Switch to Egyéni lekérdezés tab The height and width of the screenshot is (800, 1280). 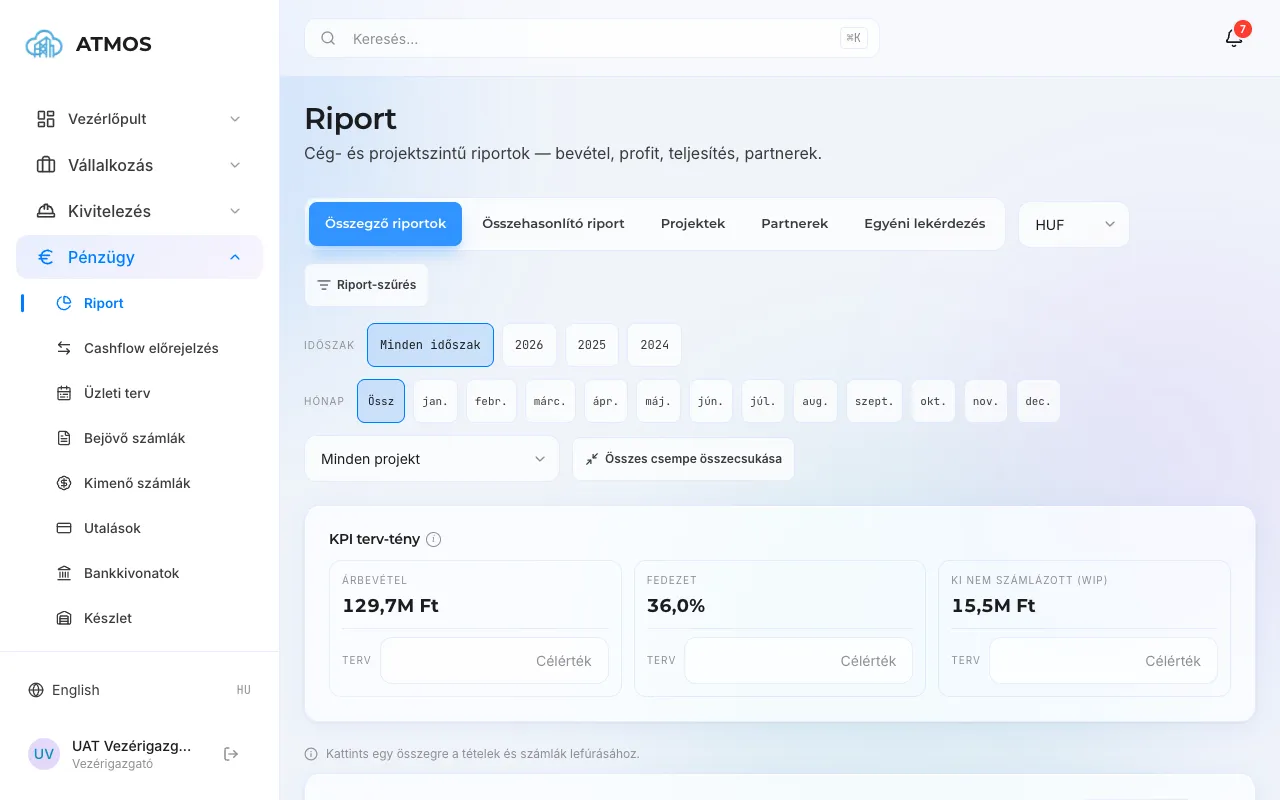pos(925,224)
